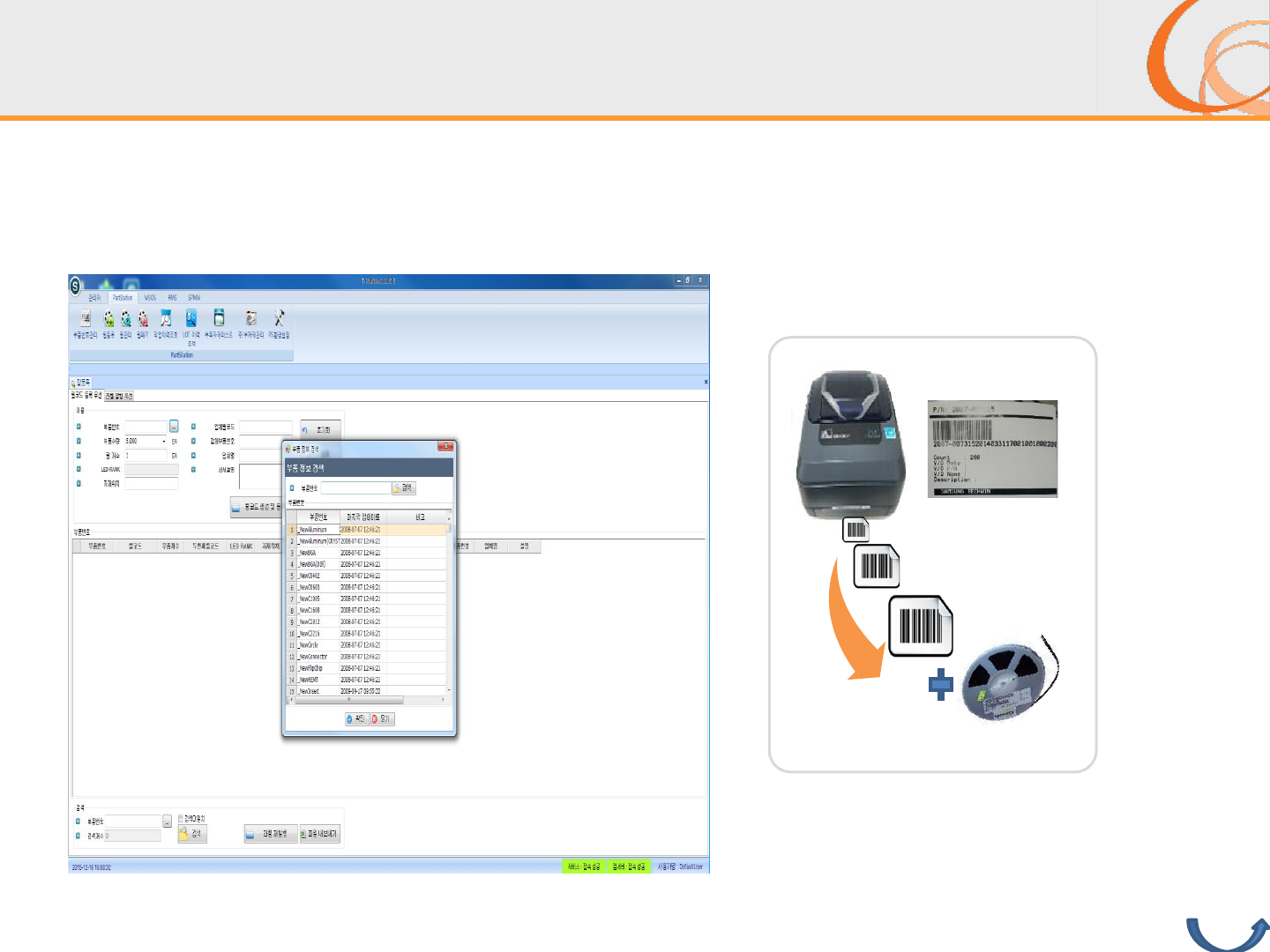Select the second sub-tab under 릴등록

coord(119,396)
